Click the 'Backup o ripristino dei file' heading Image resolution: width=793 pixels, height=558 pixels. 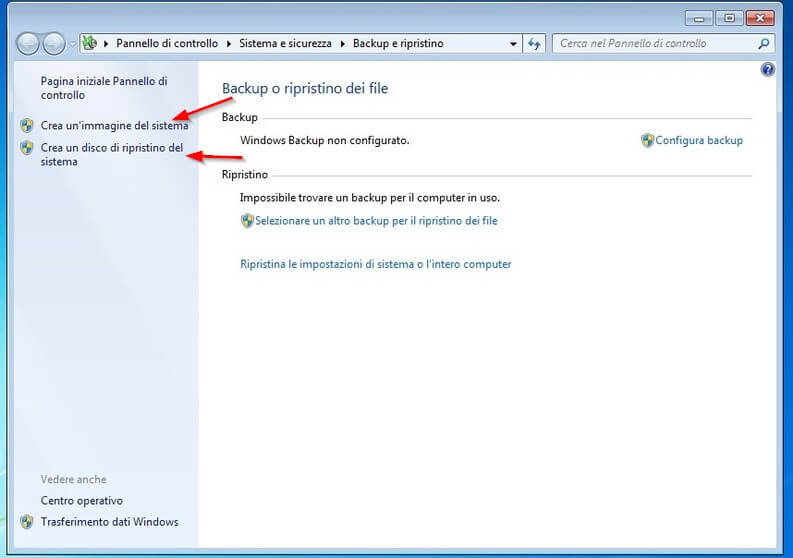[x=305, y=89]
